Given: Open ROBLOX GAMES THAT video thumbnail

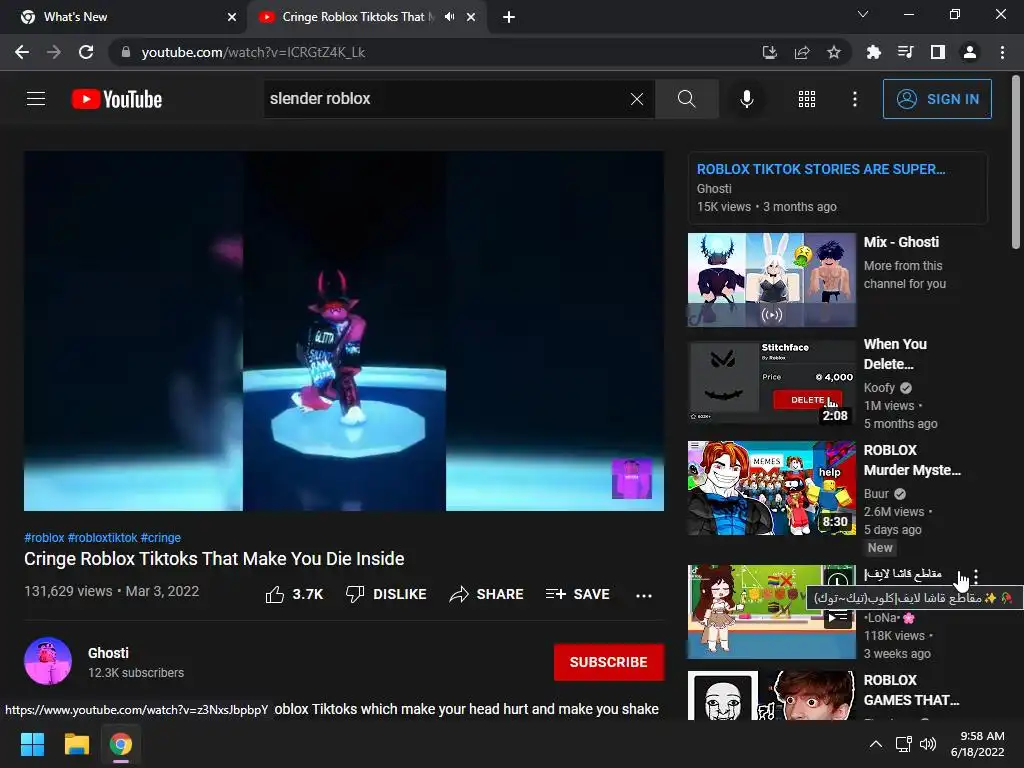Looking at the screenshot, I should 771,696.
